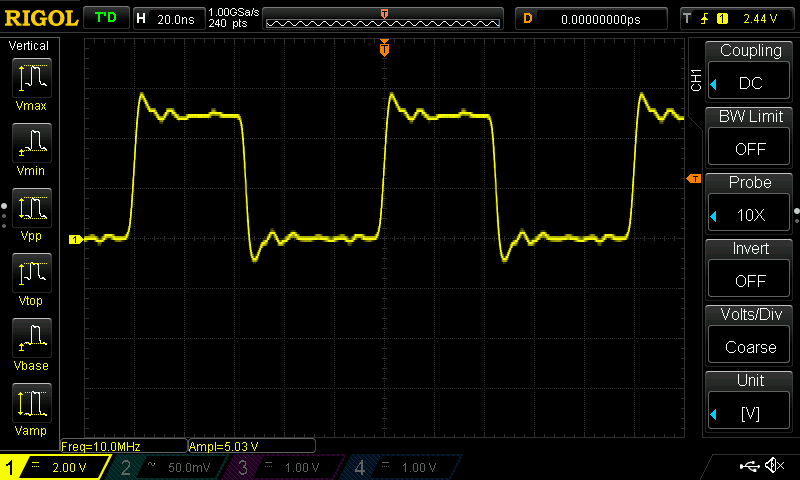Screen dimensions: 800x480
Task: Click the orange trigger level marker
Action: 694,179
